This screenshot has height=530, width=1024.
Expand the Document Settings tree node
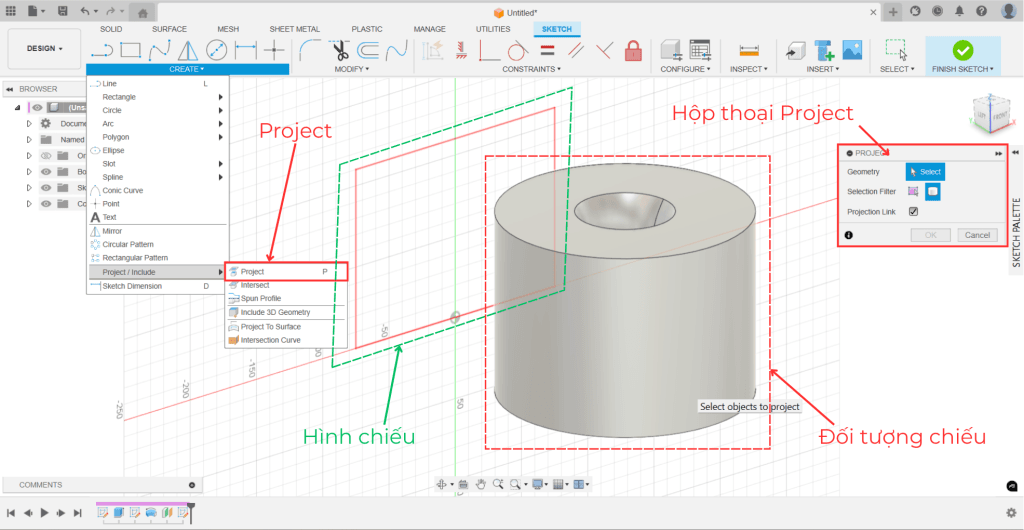[x=30, y=123]
